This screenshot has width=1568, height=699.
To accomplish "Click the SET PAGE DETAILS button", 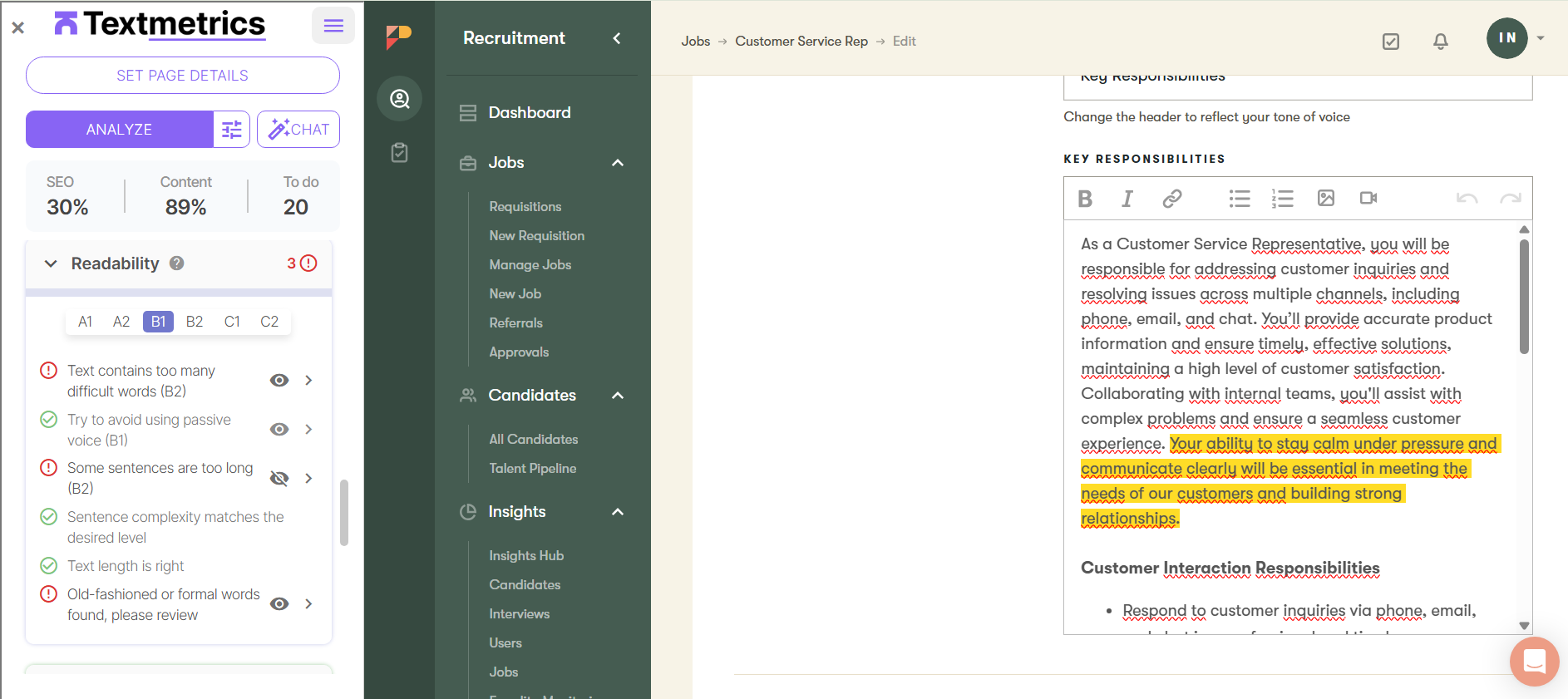I will click(x=183, y=76).
